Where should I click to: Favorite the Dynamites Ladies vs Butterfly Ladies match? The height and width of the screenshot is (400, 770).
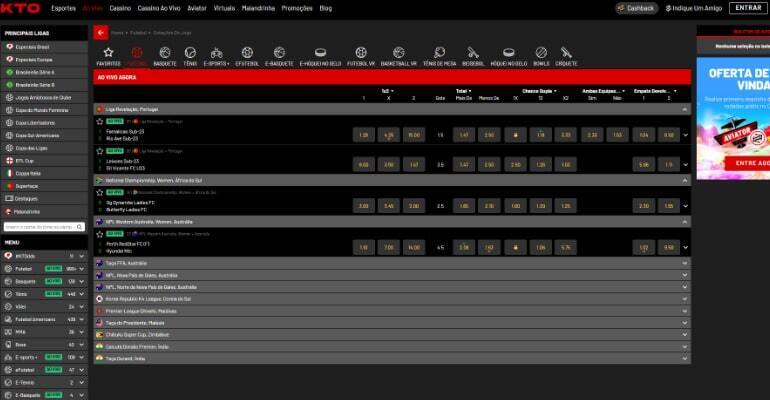(100, 192)
